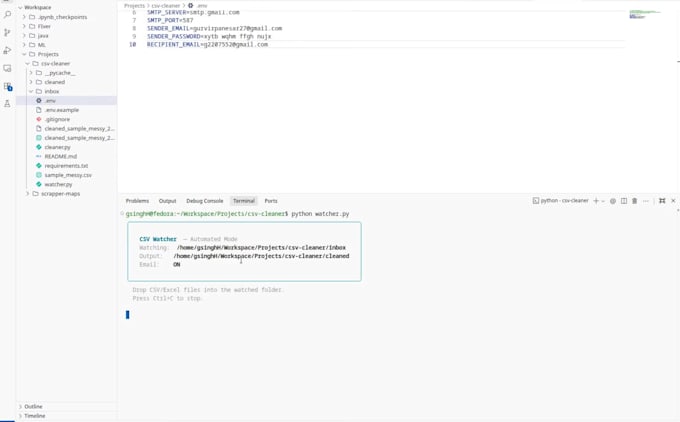Click Projects in the breadcrumb path
Screen dimensions: 680x422
coord(134,6)
